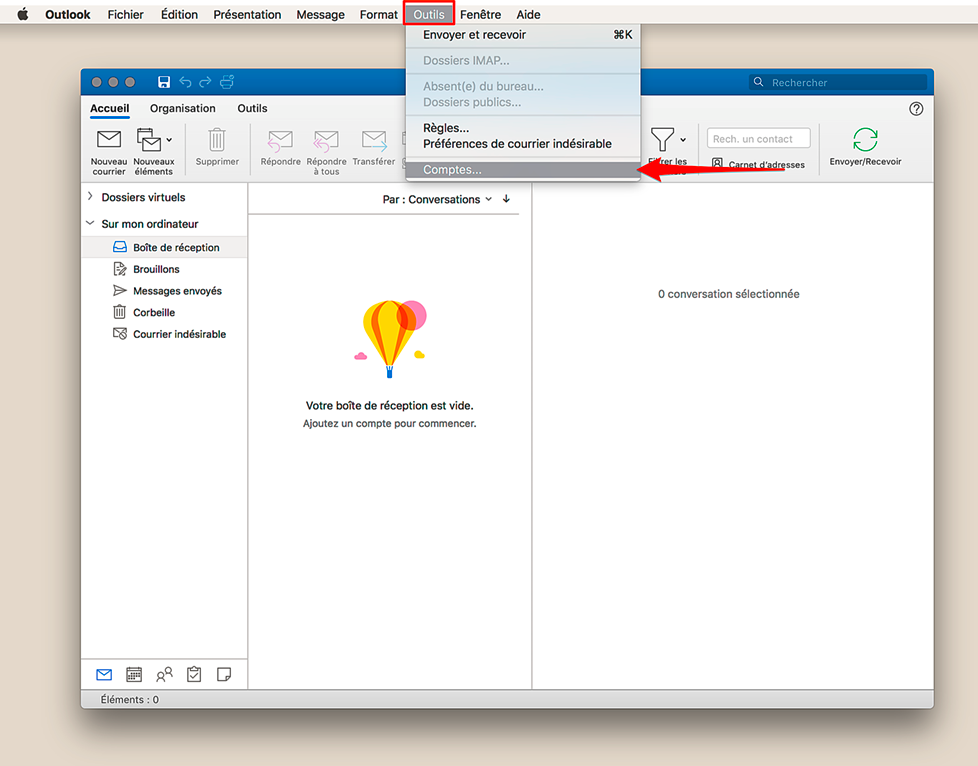Choose Règles... menu item

click(x=523, y=128)
